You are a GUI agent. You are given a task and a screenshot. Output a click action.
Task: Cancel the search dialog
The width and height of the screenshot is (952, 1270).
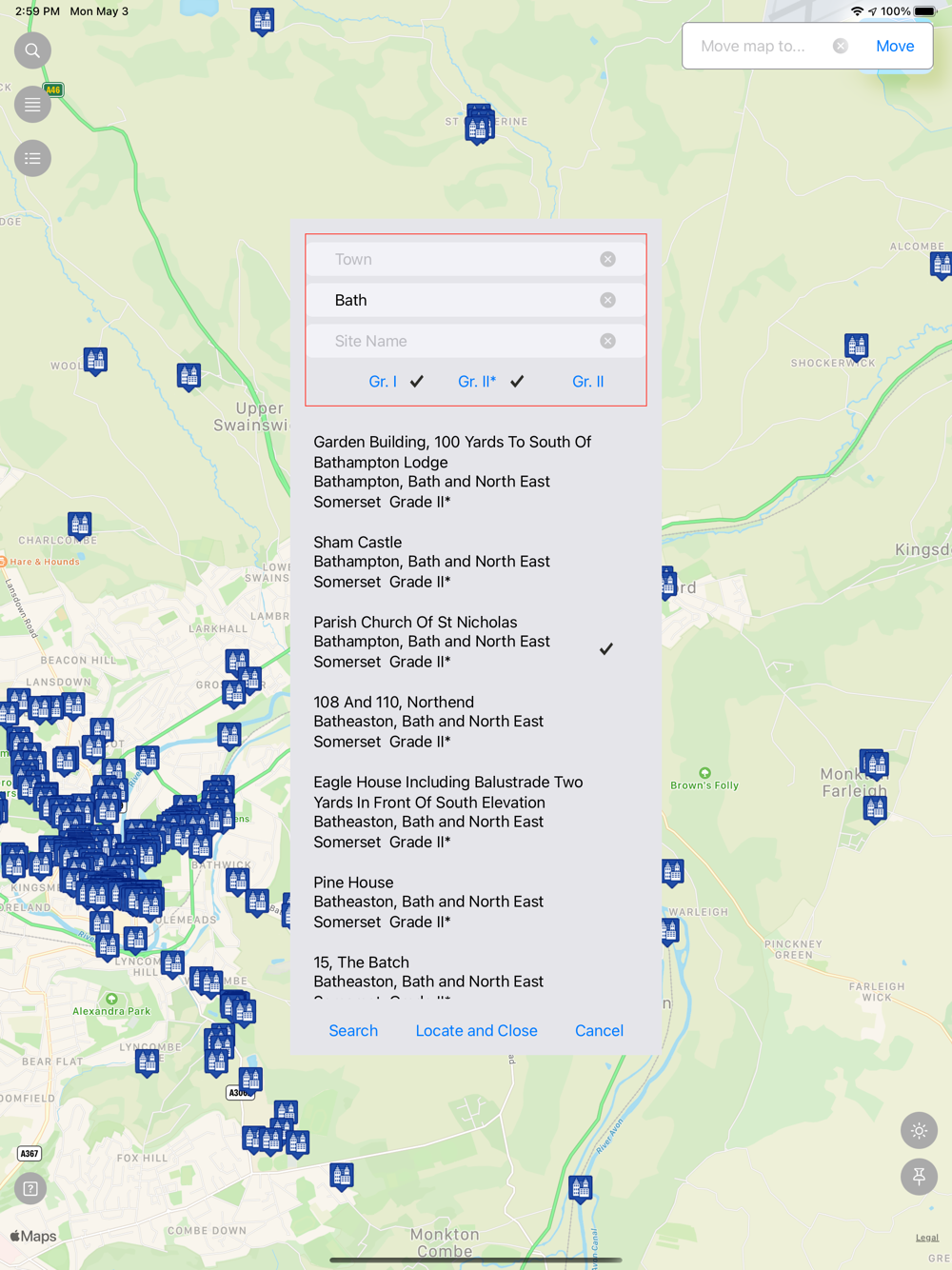click(x=599, y=1030)
